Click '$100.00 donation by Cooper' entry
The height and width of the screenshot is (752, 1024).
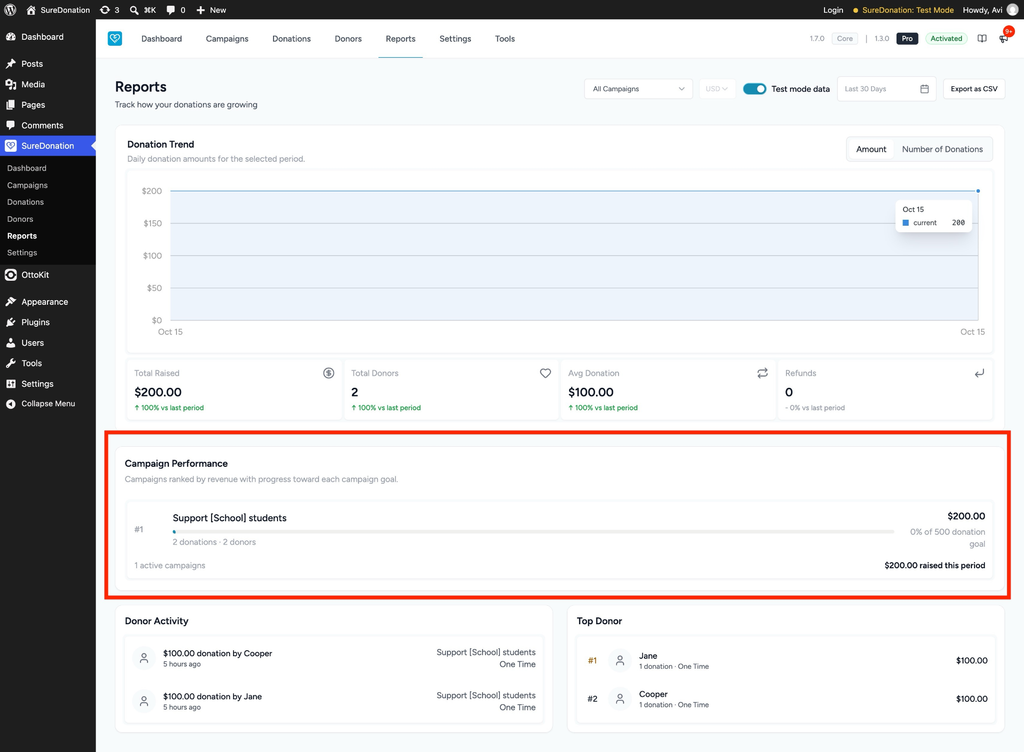click(x=217, y=653)
